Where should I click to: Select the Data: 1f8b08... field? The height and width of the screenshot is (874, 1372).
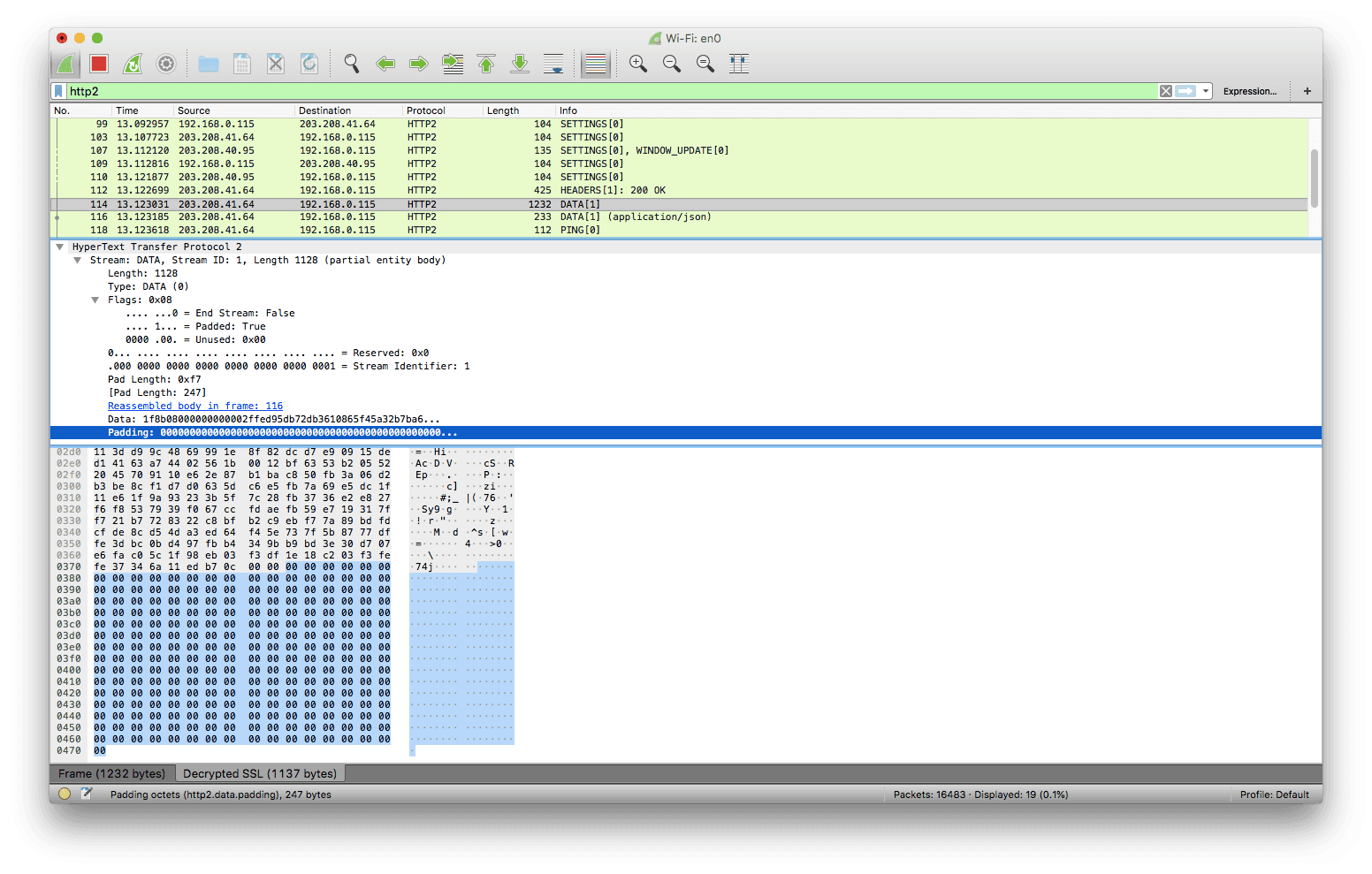pyautogui.click(x=274, y=419)
